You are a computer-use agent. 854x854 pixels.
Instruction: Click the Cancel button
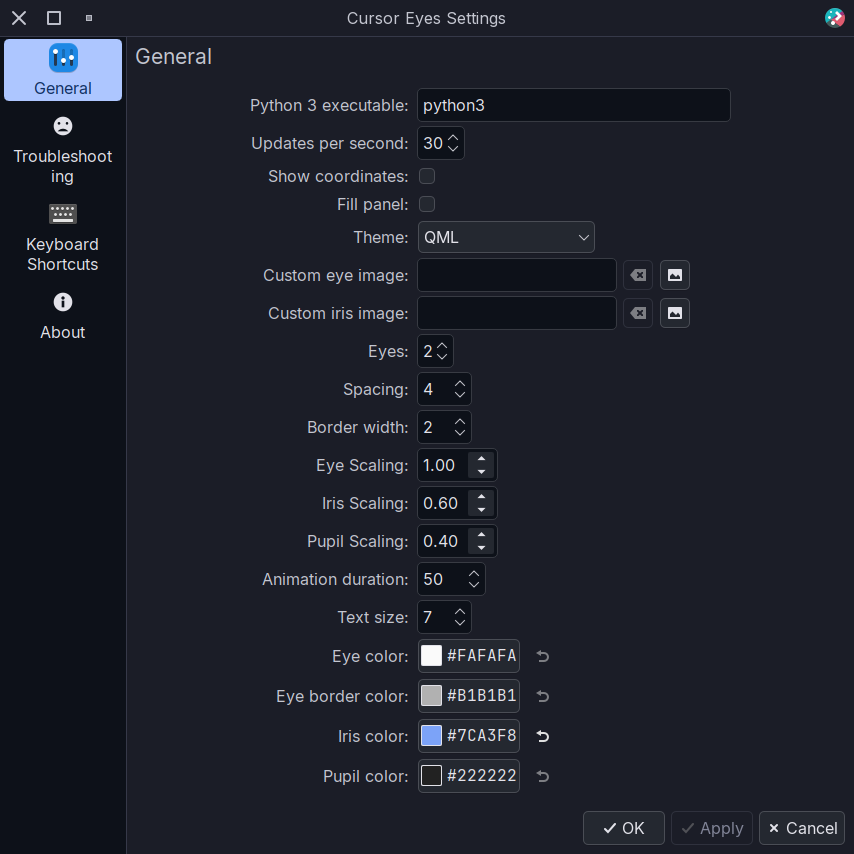click(801, 828)
